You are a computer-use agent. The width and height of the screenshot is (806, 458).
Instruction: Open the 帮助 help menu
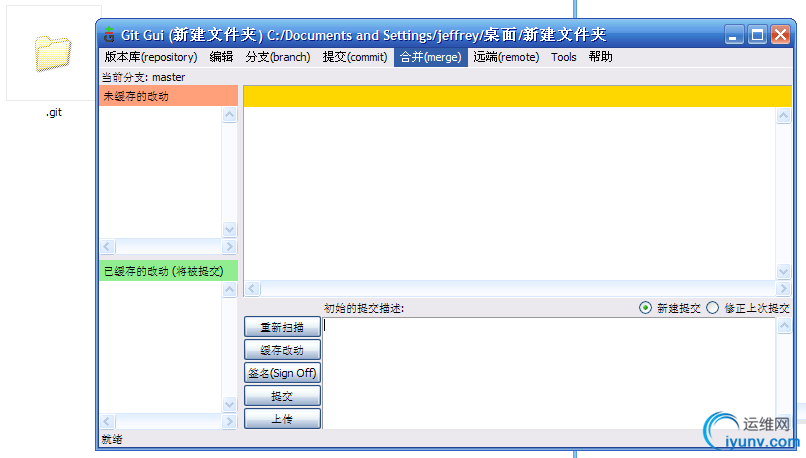click(600, 57)
